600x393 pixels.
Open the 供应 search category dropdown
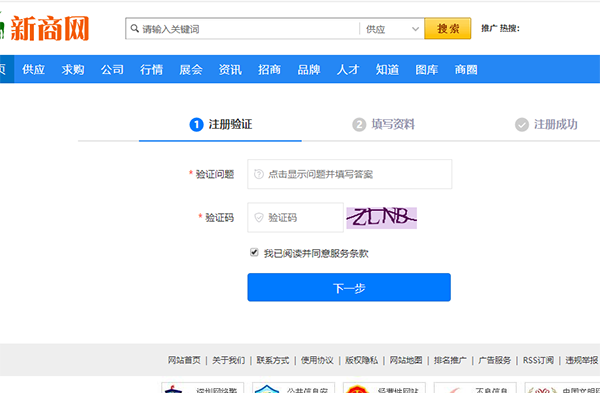coord(392,29)
